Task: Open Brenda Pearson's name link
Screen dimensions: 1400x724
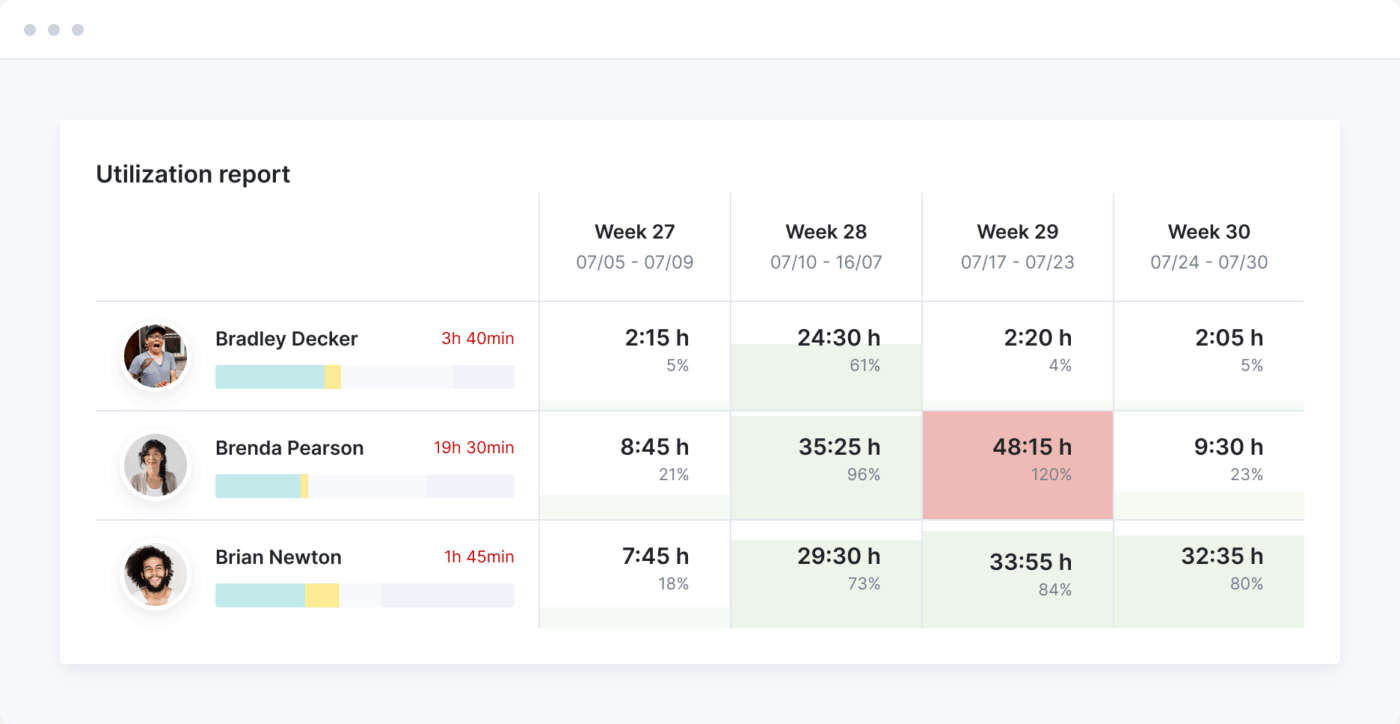Action: click(289, 448)
